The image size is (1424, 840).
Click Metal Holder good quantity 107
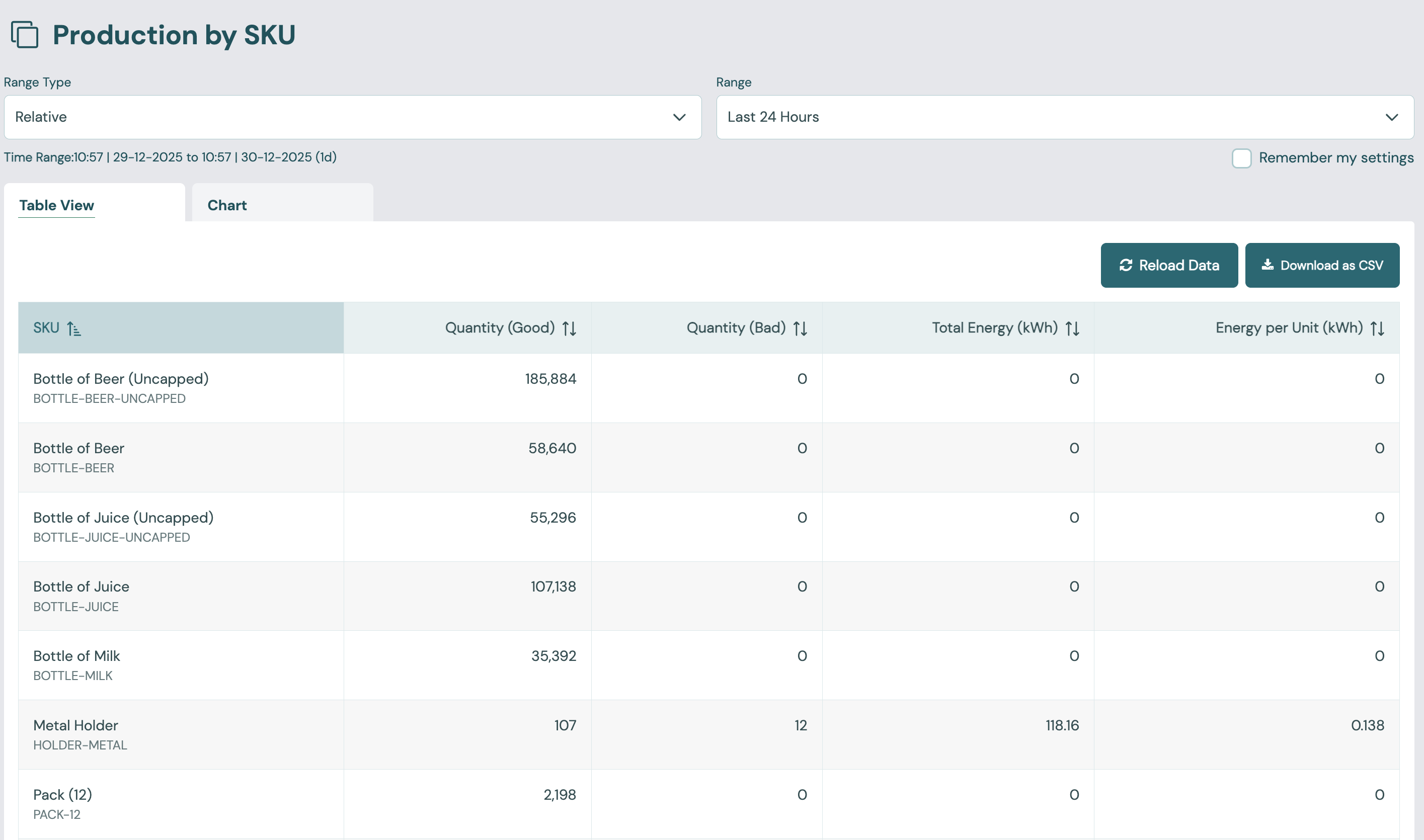[x=565, y=725]
